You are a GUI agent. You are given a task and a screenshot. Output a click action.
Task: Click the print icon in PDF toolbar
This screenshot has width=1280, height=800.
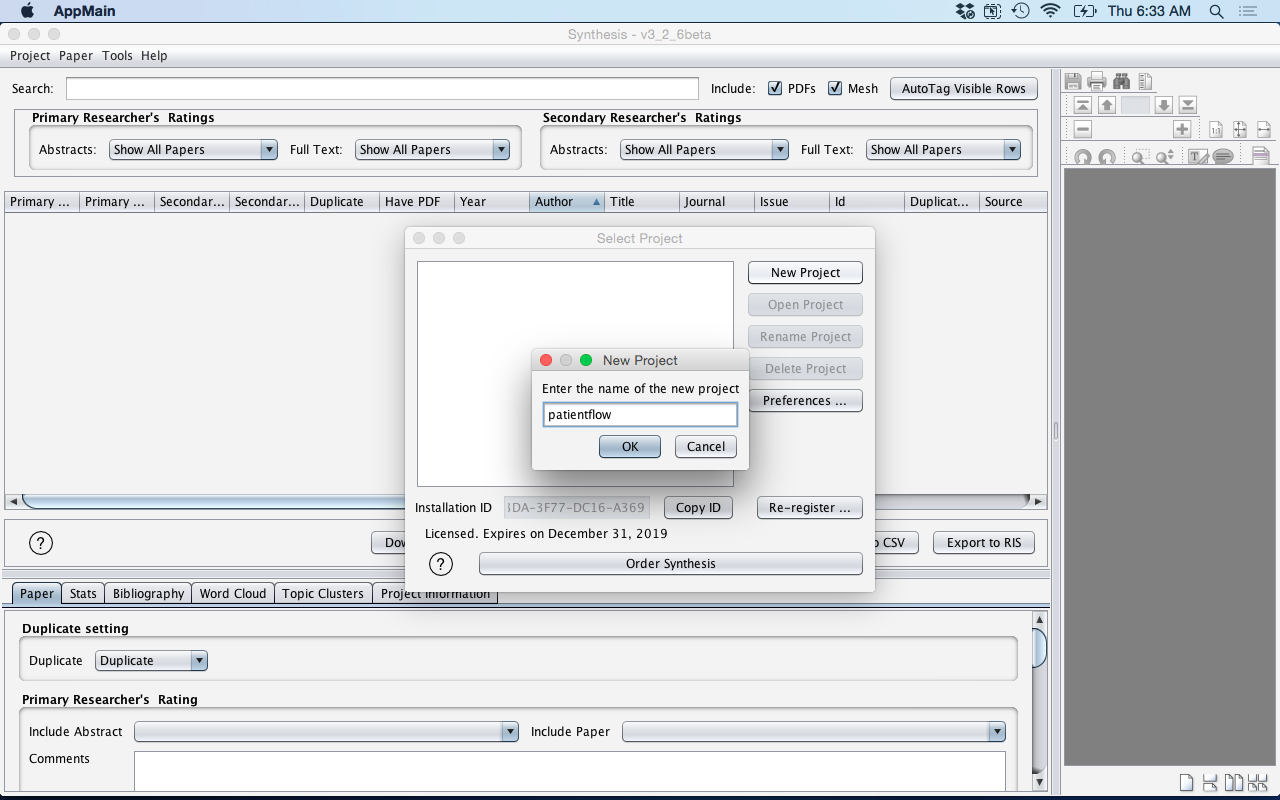pyautogui.click(x=1097, y=81)
